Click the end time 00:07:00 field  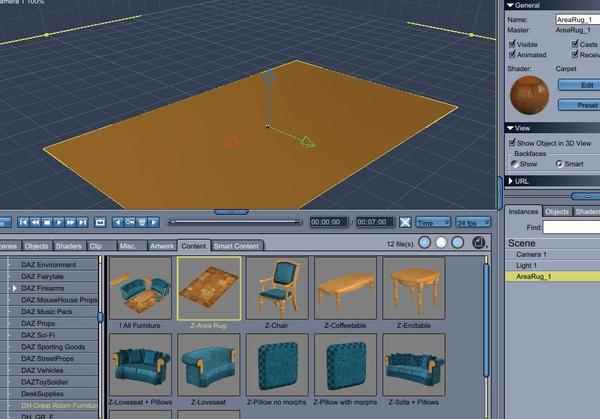click(x=375, y=222)
